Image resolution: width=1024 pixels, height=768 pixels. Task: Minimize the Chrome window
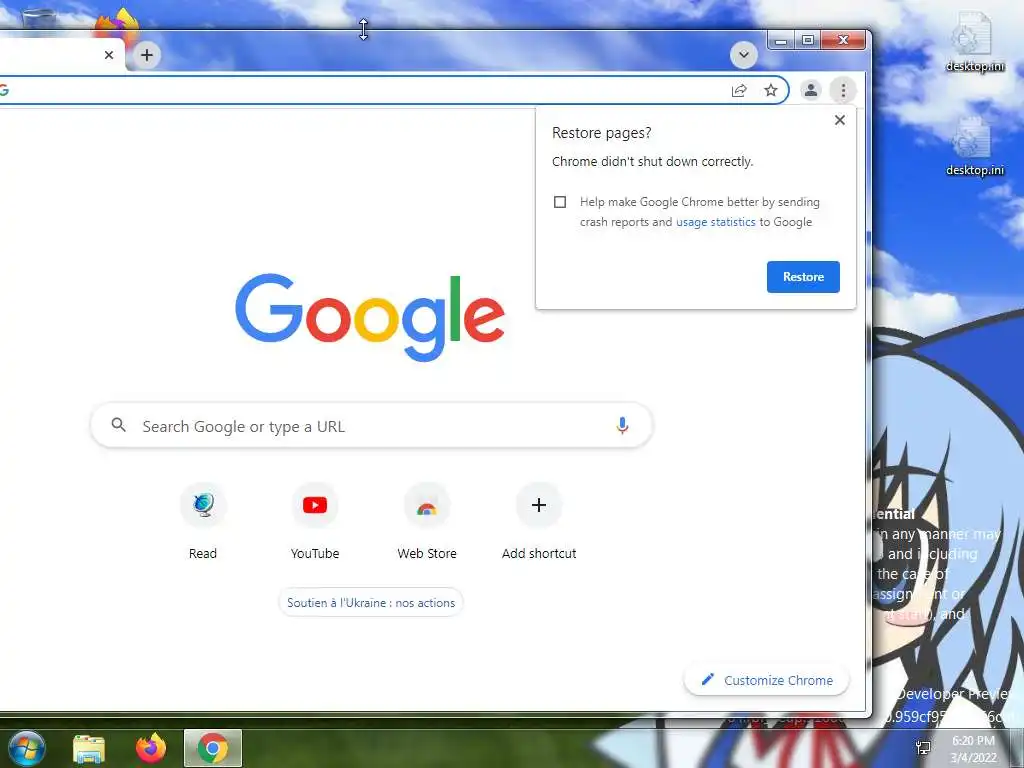[780, 40]
